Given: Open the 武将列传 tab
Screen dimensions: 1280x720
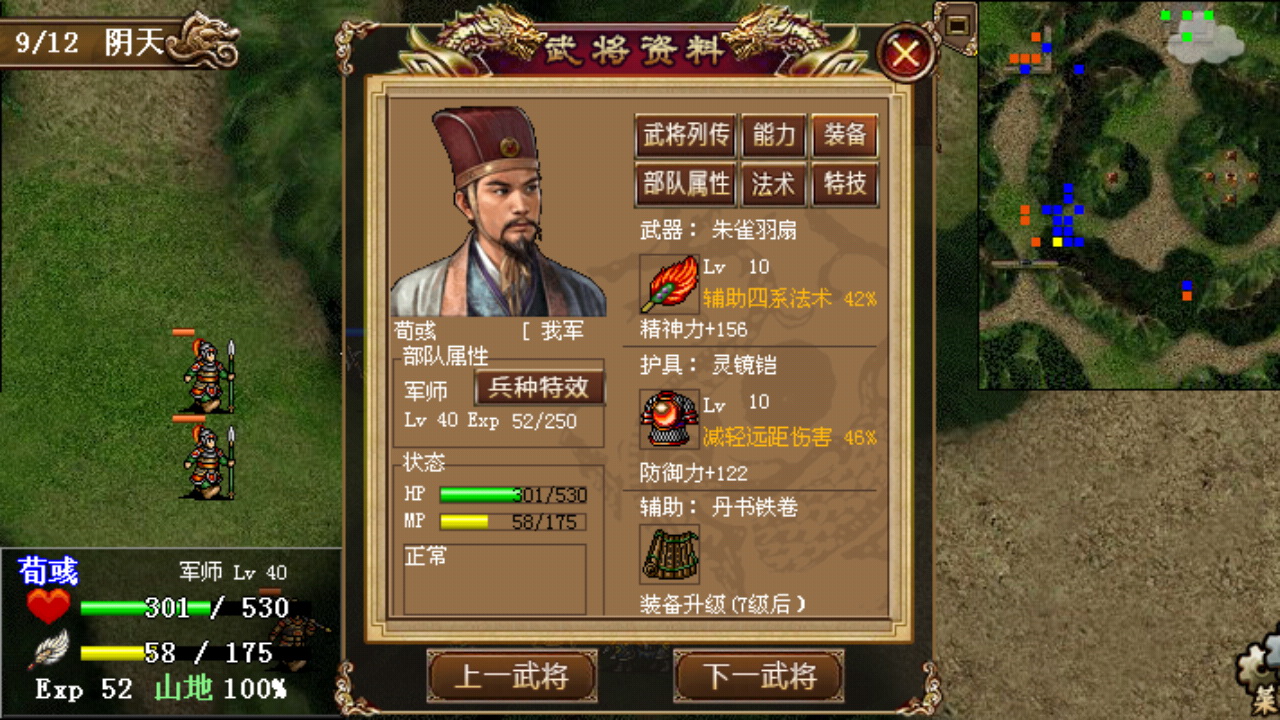Looking at the screenshot, I should pyautogui.click(x=685, y=136).
